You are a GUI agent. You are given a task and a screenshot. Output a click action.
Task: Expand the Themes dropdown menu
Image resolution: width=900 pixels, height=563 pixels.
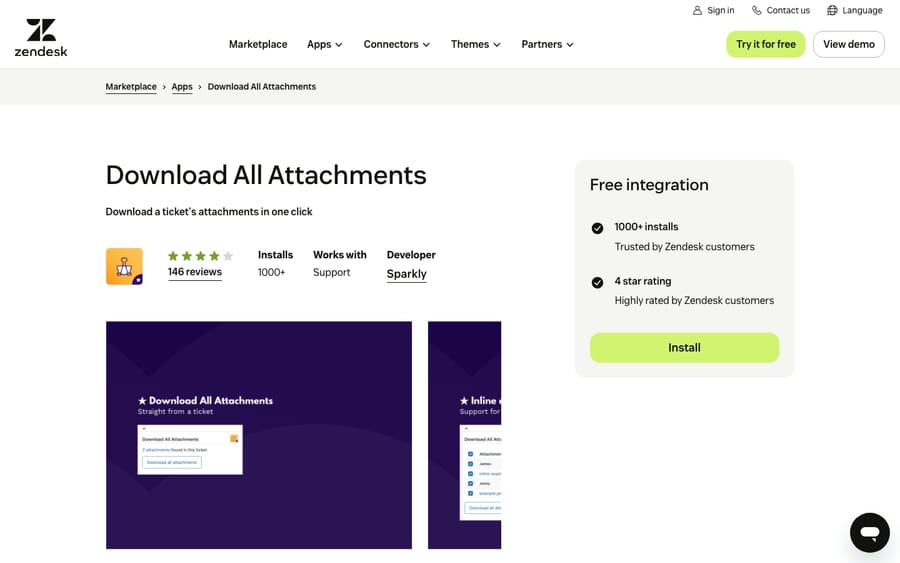pos(476,44)
